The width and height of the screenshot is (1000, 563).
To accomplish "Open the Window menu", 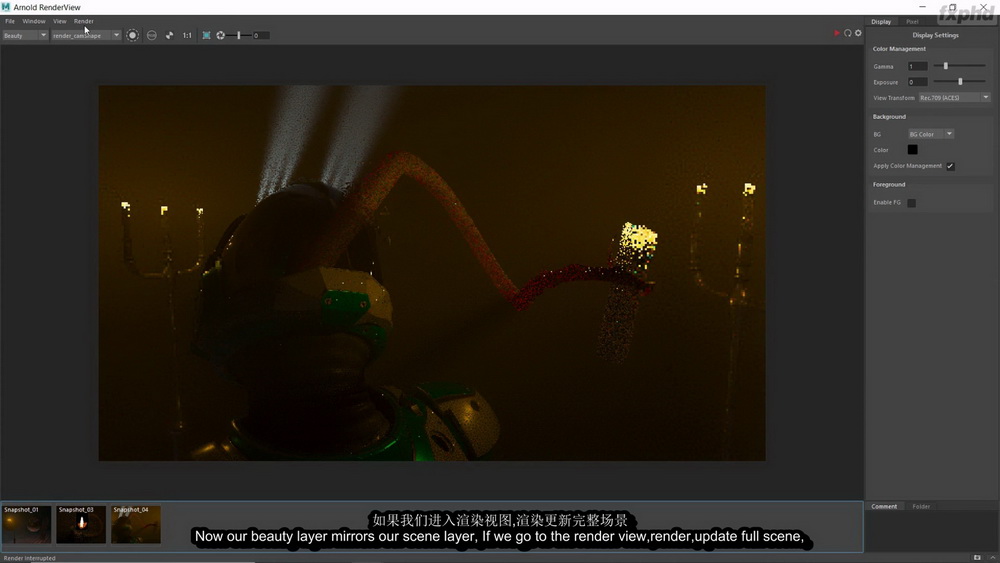I will tap(34, 21).
